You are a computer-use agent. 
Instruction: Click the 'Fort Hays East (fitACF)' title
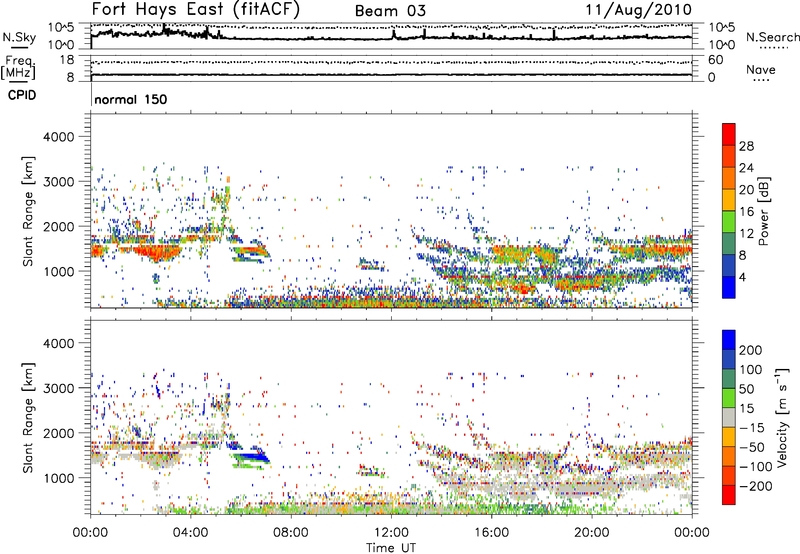(x=195, y=9)
